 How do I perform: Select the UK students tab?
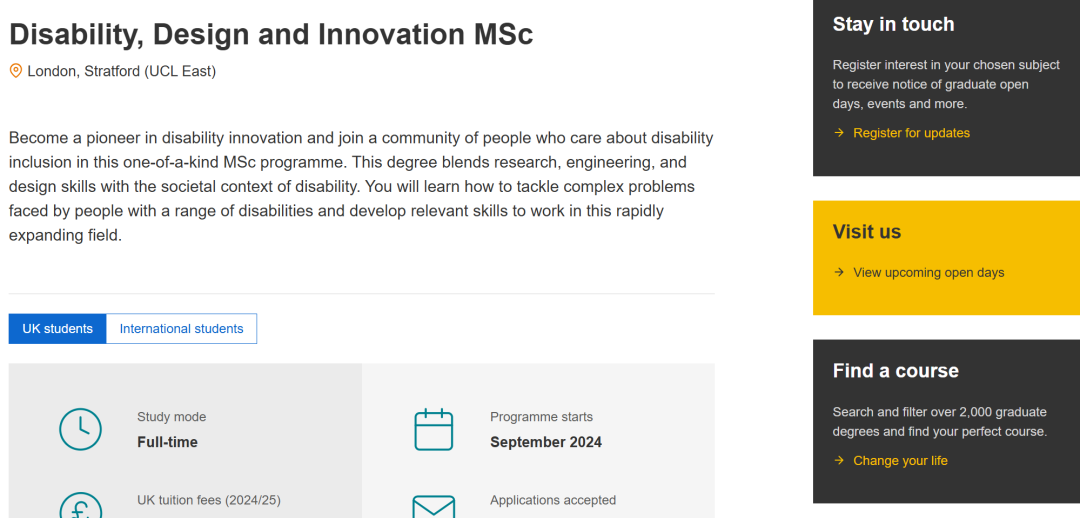(58, 329)
